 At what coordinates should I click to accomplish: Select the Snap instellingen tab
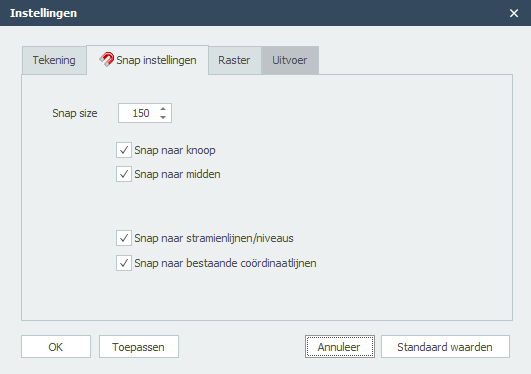click(148, 60)
